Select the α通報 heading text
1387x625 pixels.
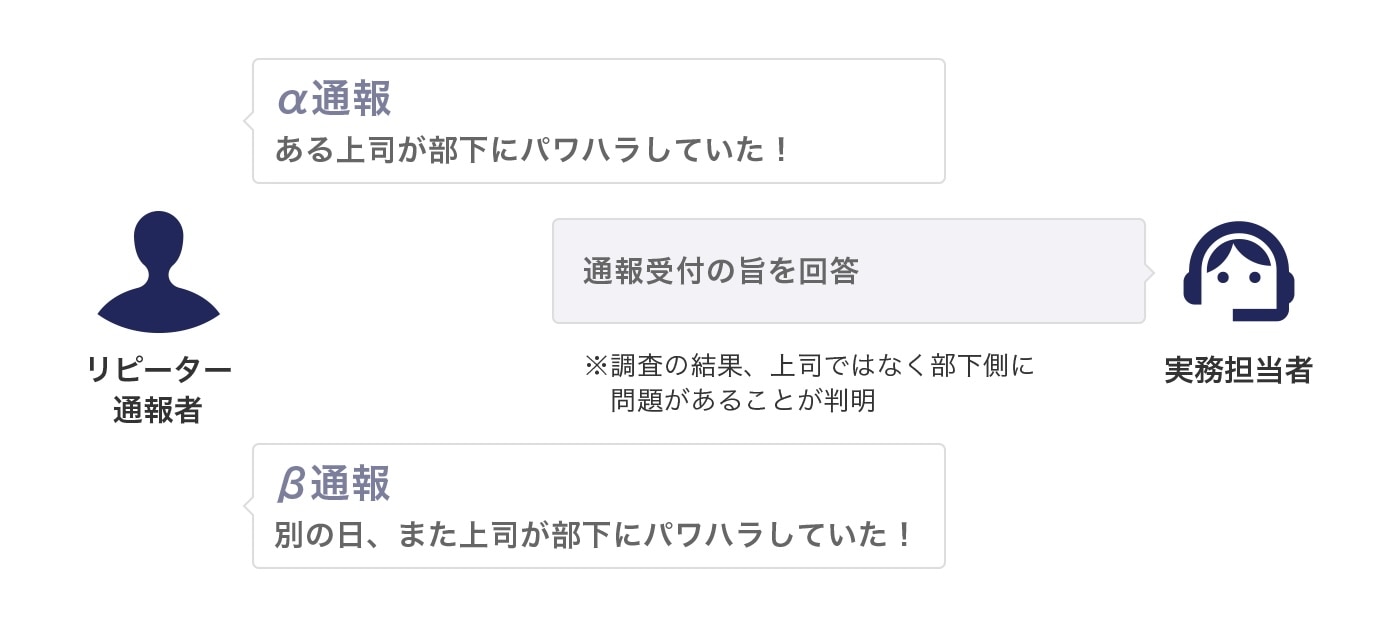click(x=334, y=99)
